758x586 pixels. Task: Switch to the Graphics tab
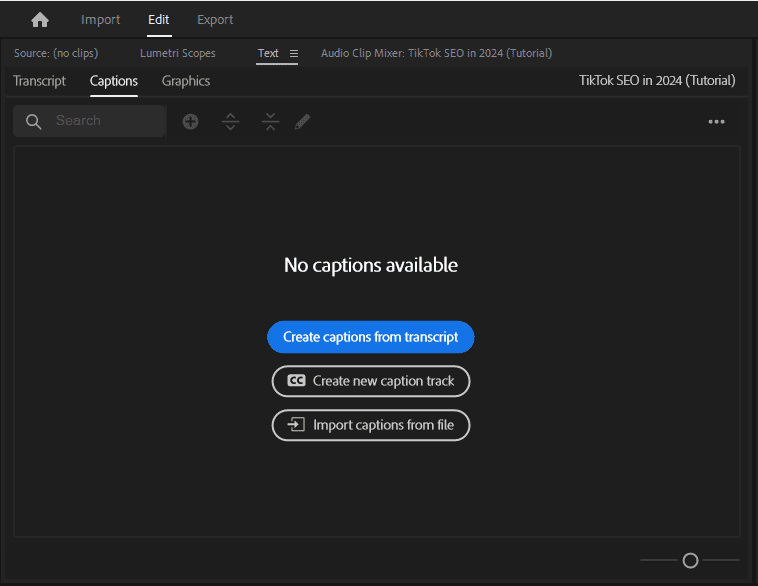(186, 81)
